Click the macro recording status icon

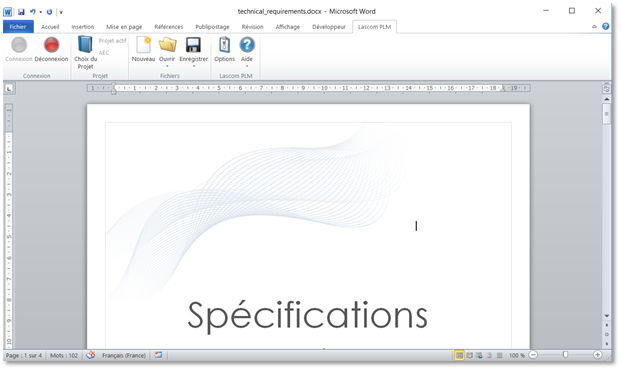pyautogui.click(x=158, y=355)
